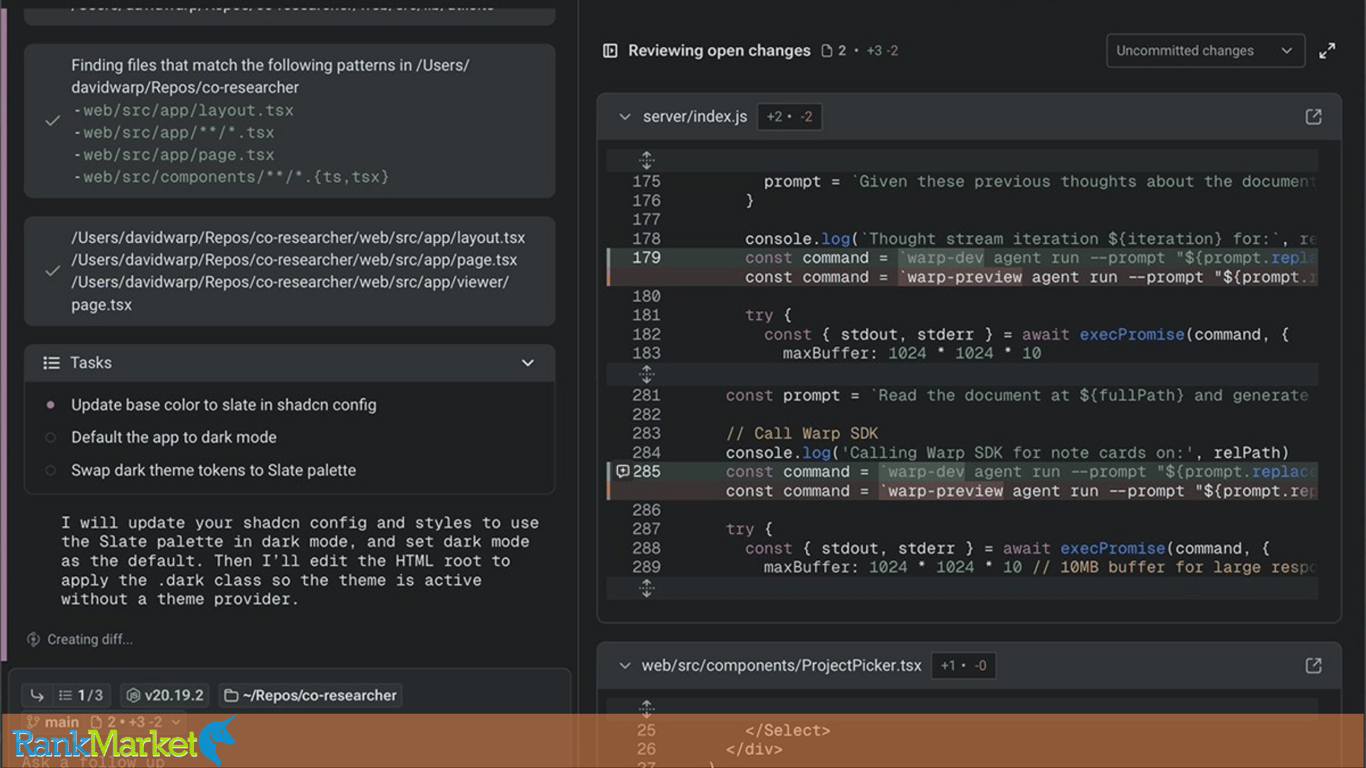The width and height of the screenshot is (1366, 768).
Task: Click line number 289 in the diff
Action: click(646, 567)
